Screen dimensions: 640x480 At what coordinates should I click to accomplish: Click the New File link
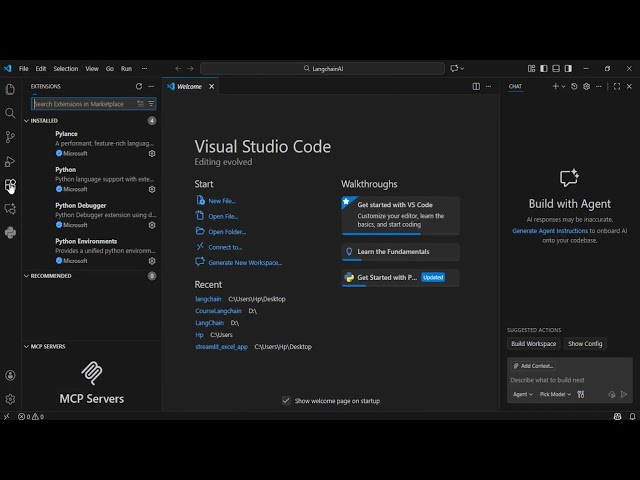tap(222, 201)
